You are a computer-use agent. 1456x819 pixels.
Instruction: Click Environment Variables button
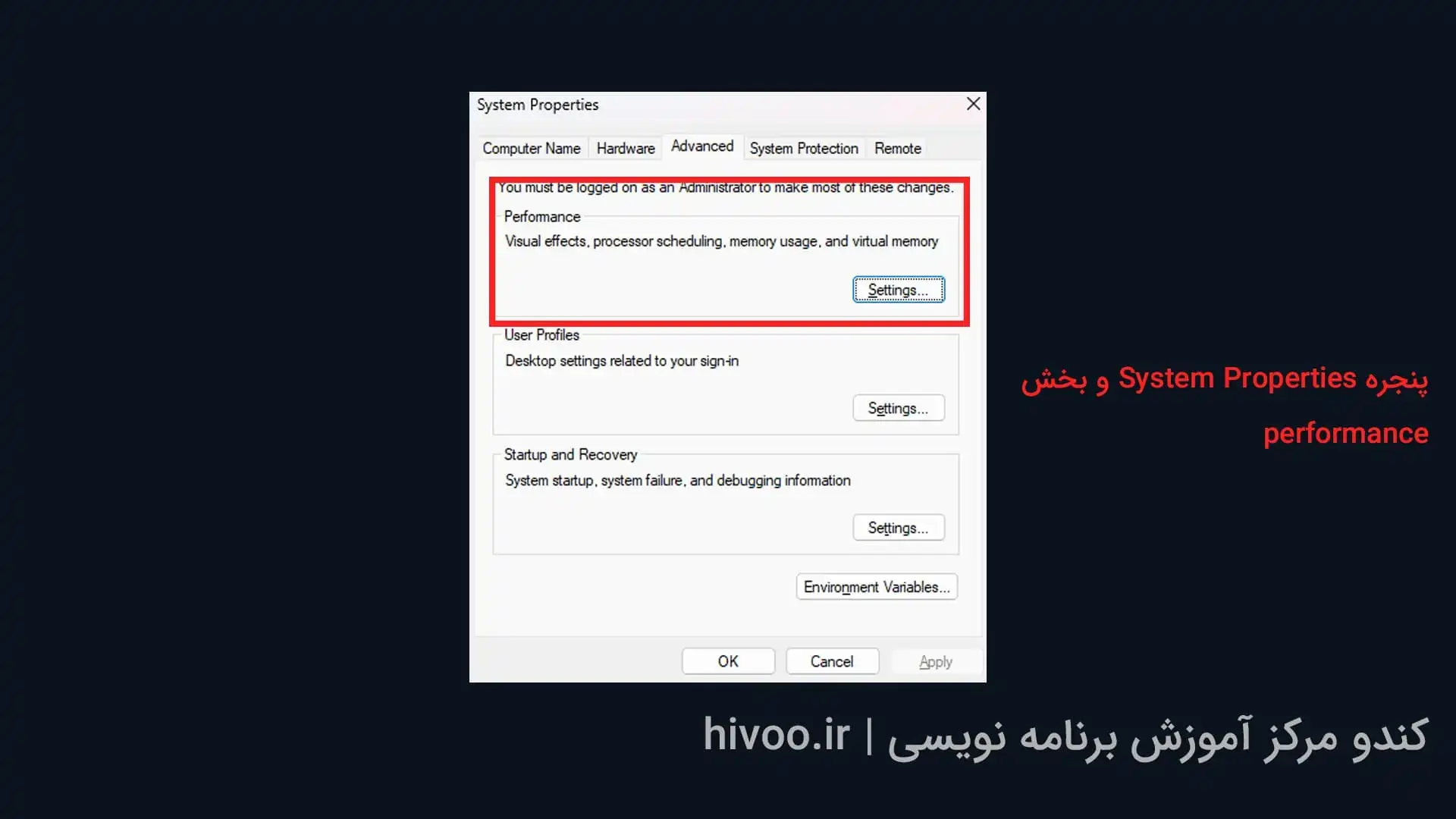[876, 587]
